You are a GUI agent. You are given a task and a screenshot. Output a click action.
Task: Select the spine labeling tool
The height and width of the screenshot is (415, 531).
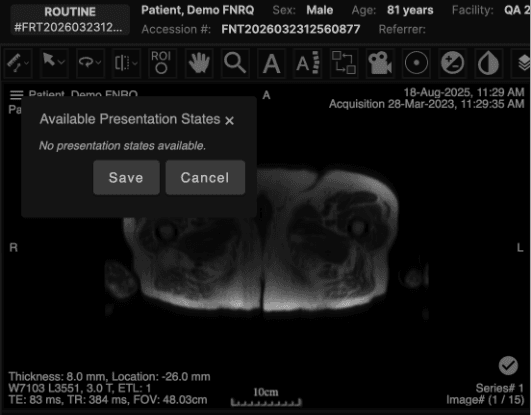(x=307, y=63)
